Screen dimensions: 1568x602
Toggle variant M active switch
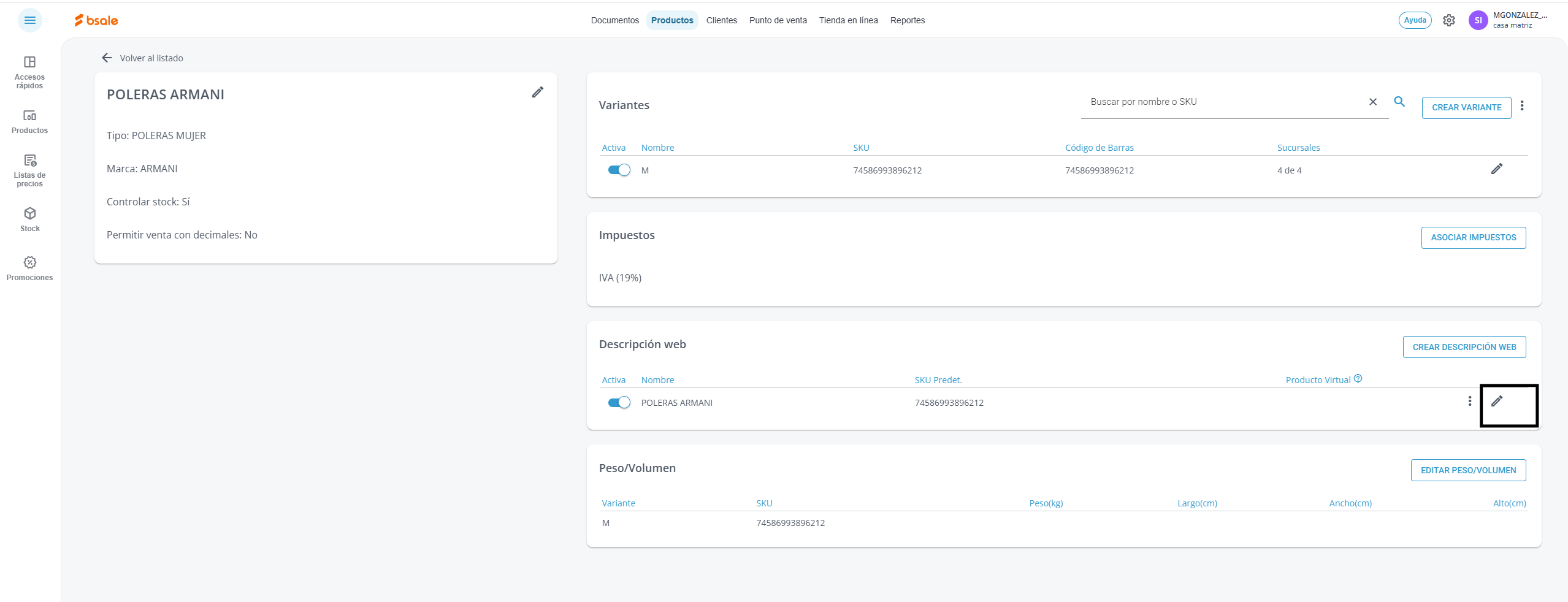click(619, 170)
